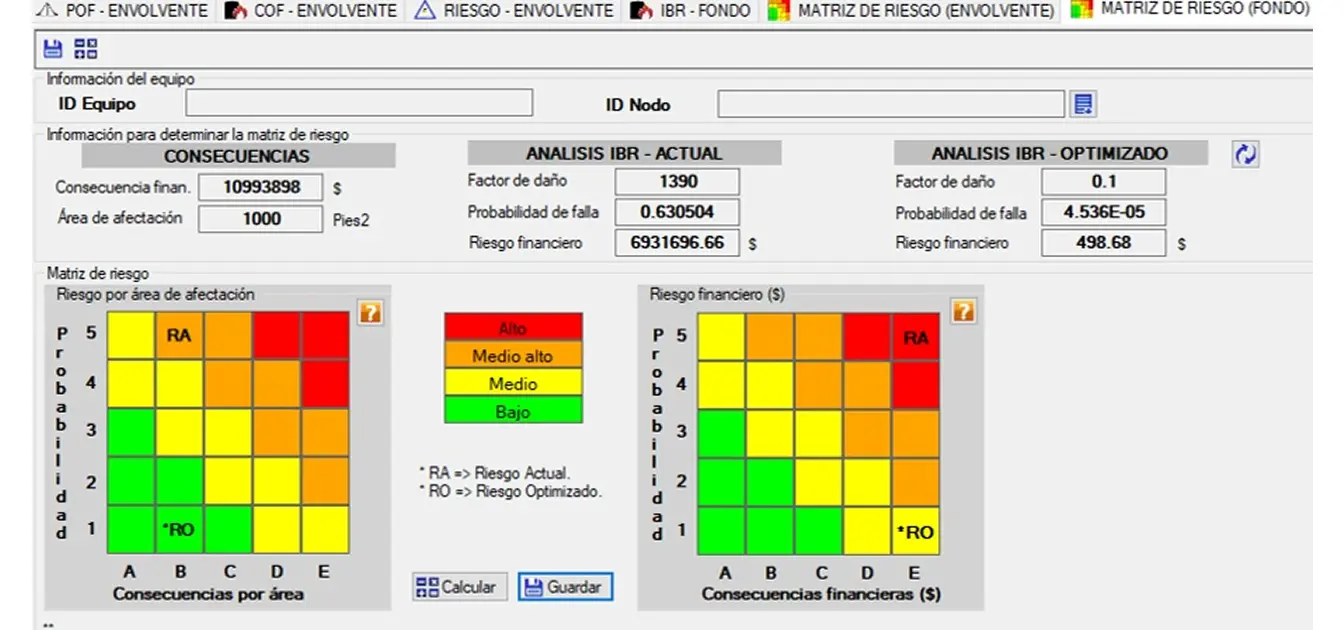Click the green Bajo legend swatch
The width and height of the screenshot is (1344, 630).
click(x=513, y=411)
